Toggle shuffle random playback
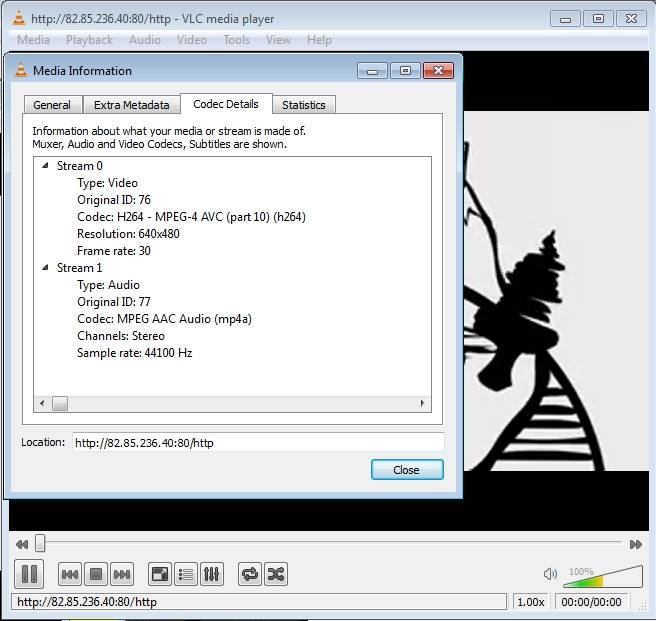The image size is (656, 621). [276, 574]
